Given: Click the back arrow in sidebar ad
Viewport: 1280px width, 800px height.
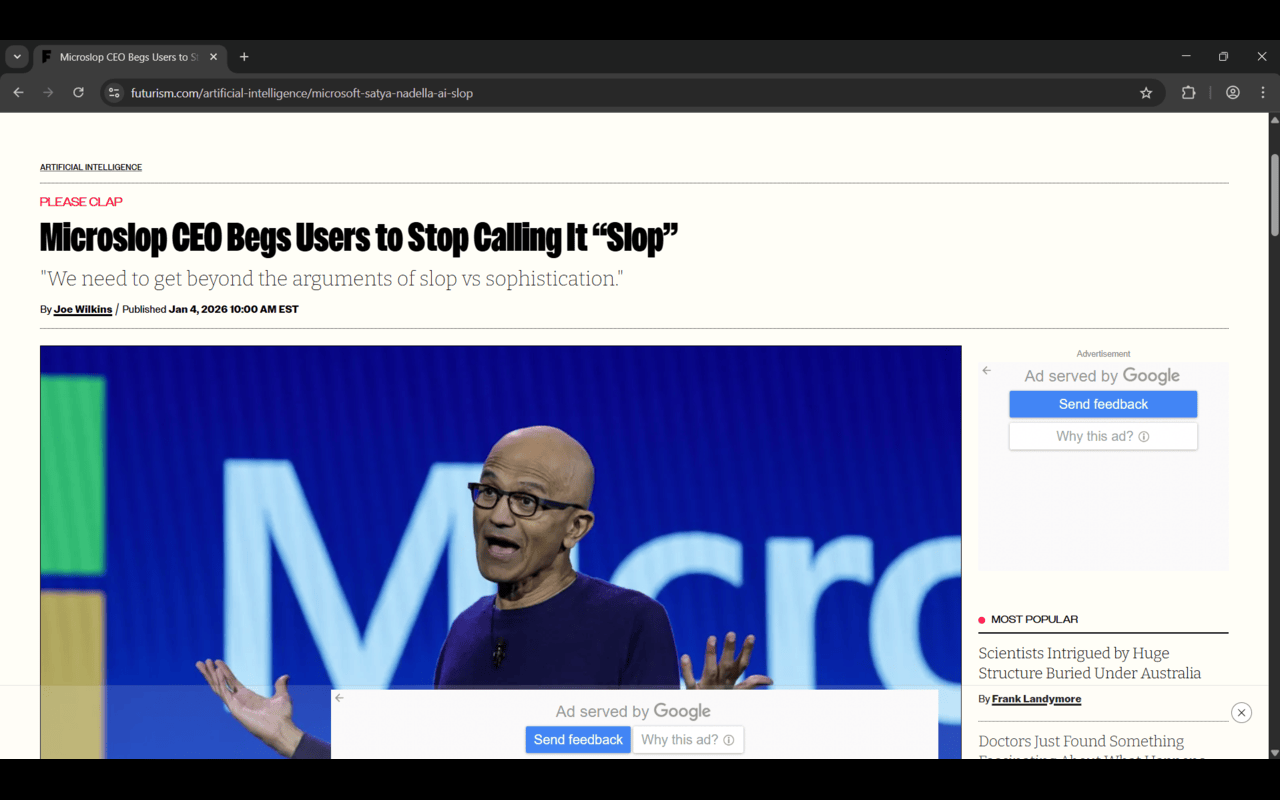Looking at the screenshot, I should point(987,371).
